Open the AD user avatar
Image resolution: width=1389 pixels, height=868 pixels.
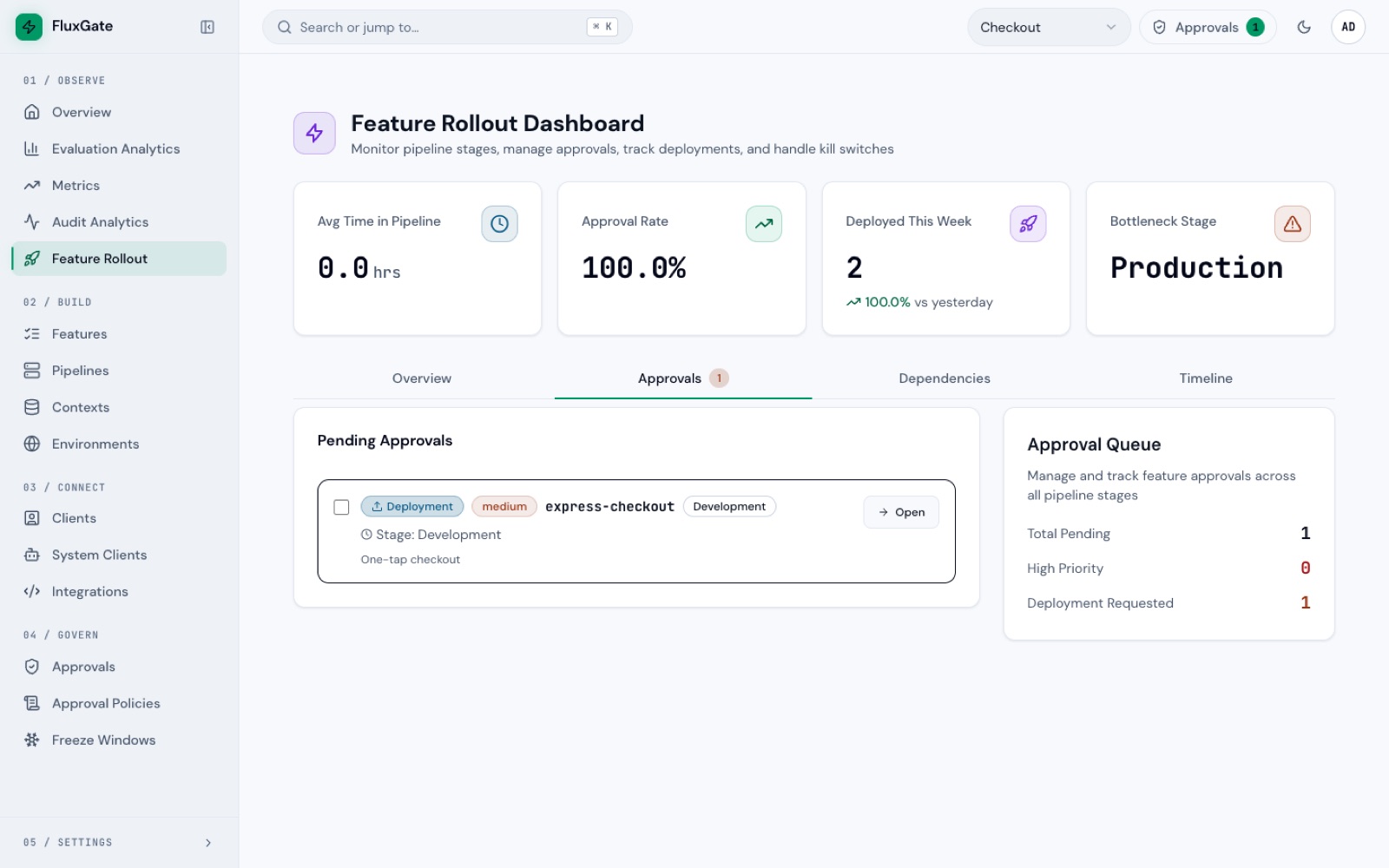pyautogui.click(x=1348, y=27)
